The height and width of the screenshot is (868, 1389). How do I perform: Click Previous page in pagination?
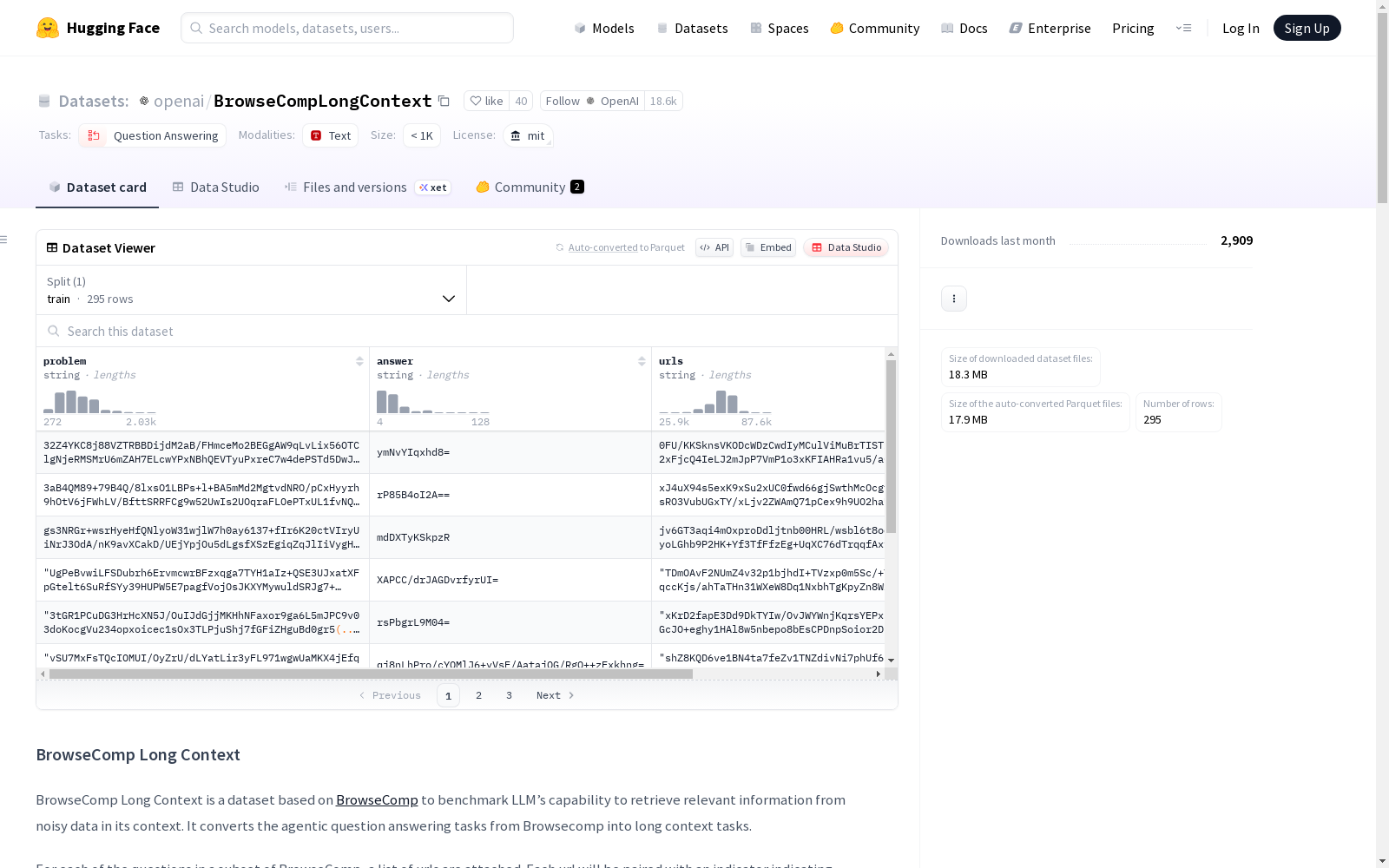tap(390, 695)
